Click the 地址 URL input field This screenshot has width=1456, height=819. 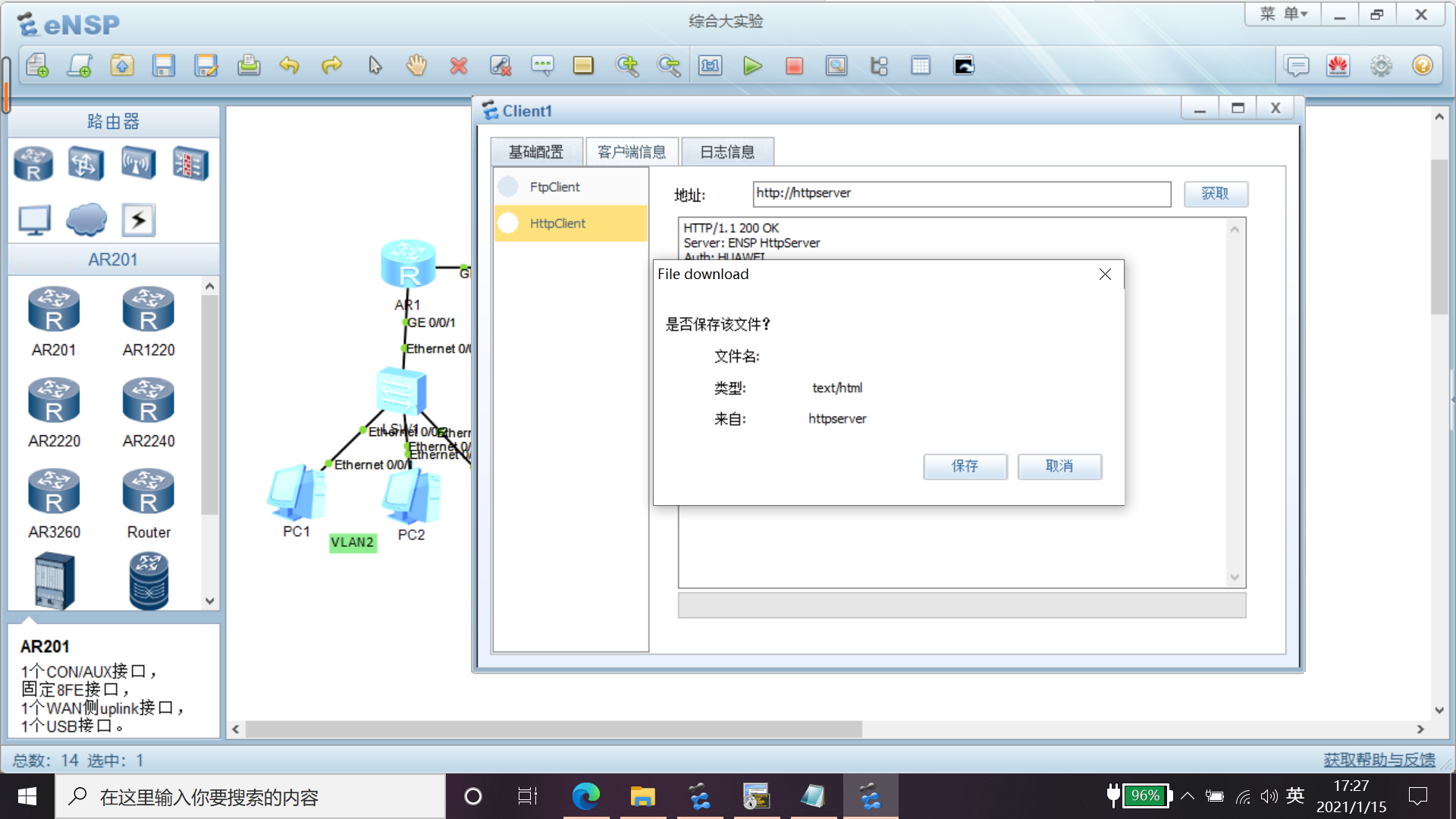coord(961,193)
